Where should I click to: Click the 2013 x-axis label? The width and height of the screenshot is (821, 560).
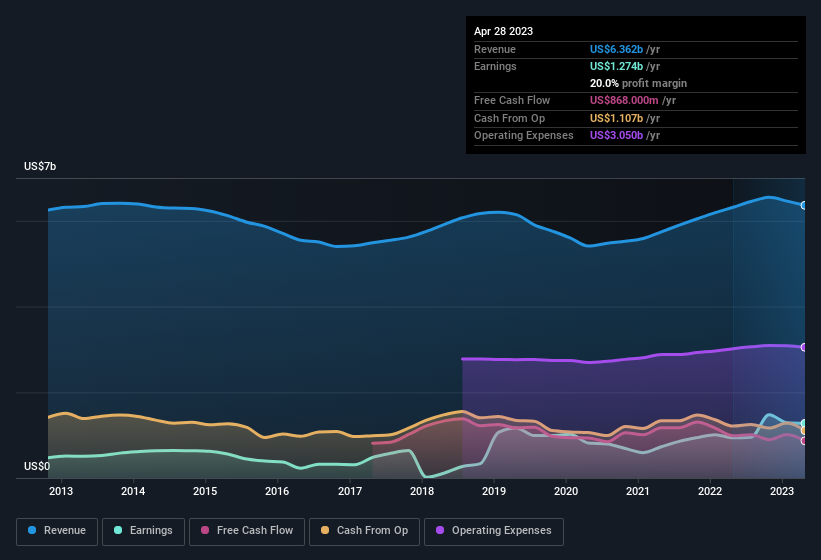pyautogui.click(x=61, y=491)
